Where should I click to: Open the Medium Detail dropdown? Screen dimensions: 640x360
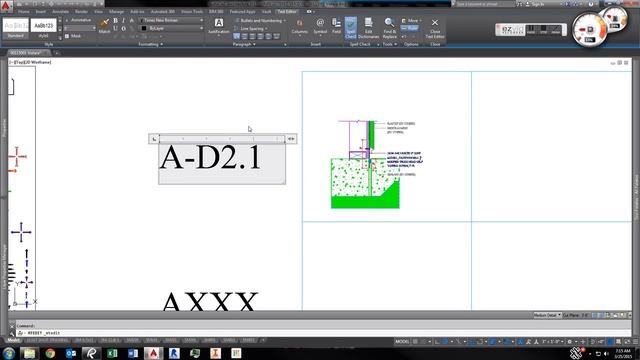point(547,315)
